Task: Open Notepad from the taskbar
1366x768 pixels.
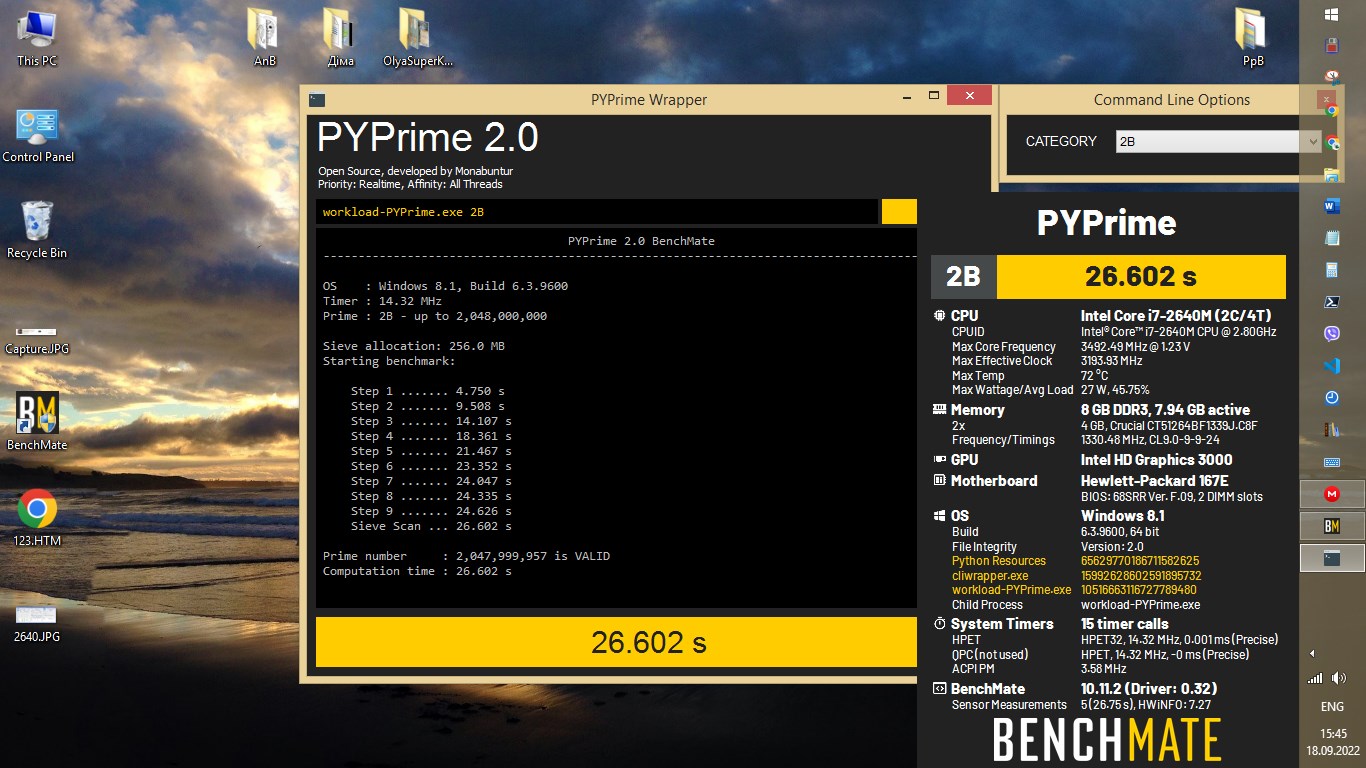Action: pyautogui.click(x=1332, y=238)
